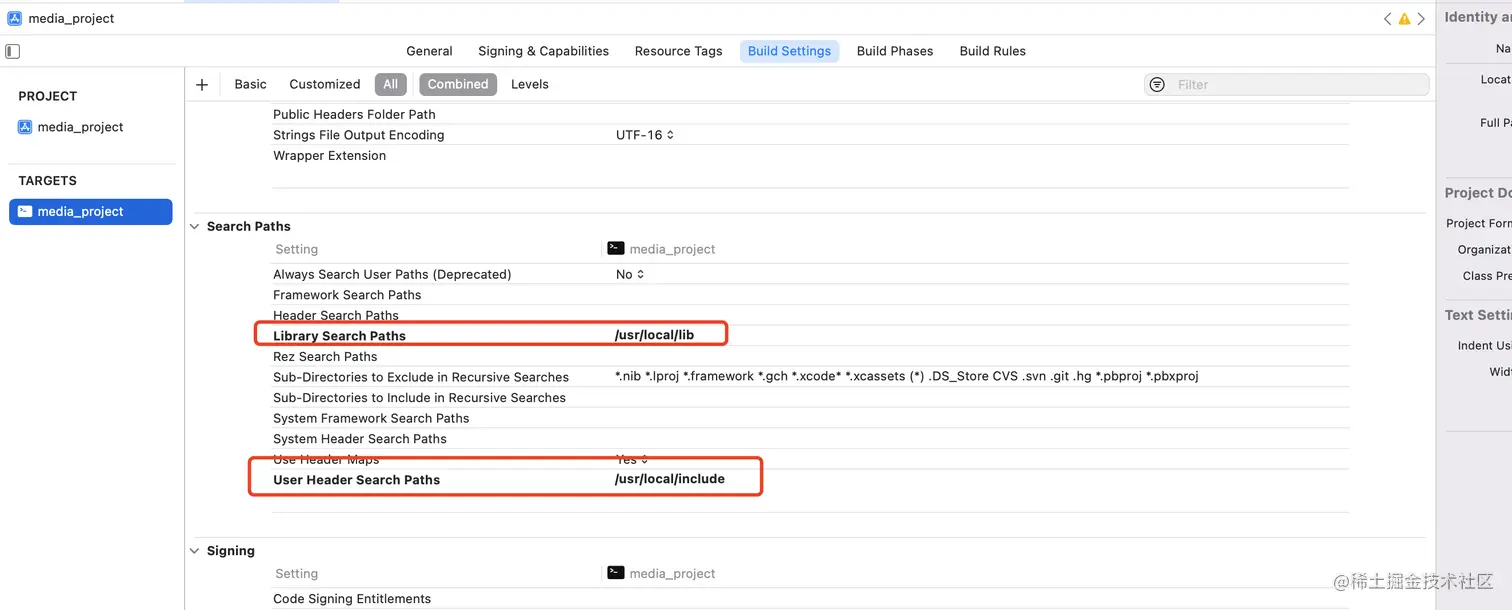Switch to Customized settings filter
The image size is (1512, 610).
click(324, 85)
